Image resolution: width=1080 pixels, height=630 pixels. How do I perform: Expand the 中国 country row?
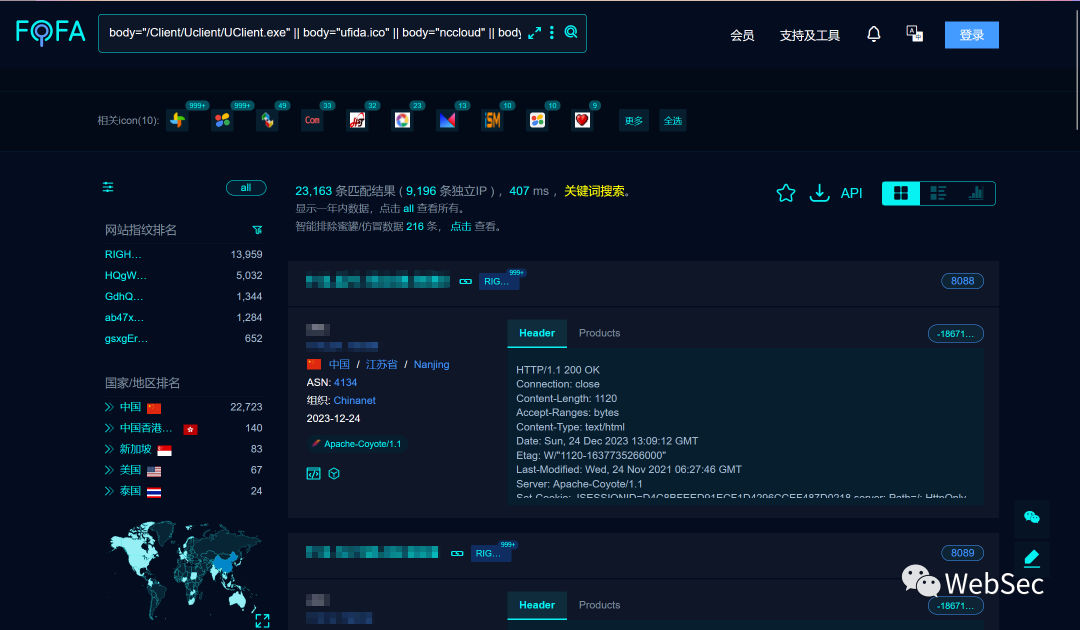[x=109, y=407]
